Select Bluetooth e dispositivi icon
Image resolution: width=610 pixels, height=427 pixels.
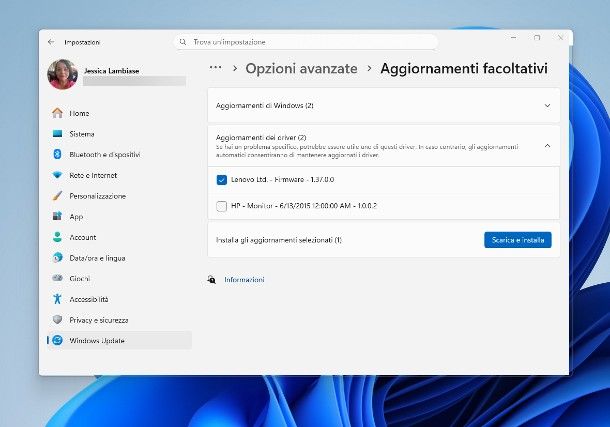pos(58,155)
